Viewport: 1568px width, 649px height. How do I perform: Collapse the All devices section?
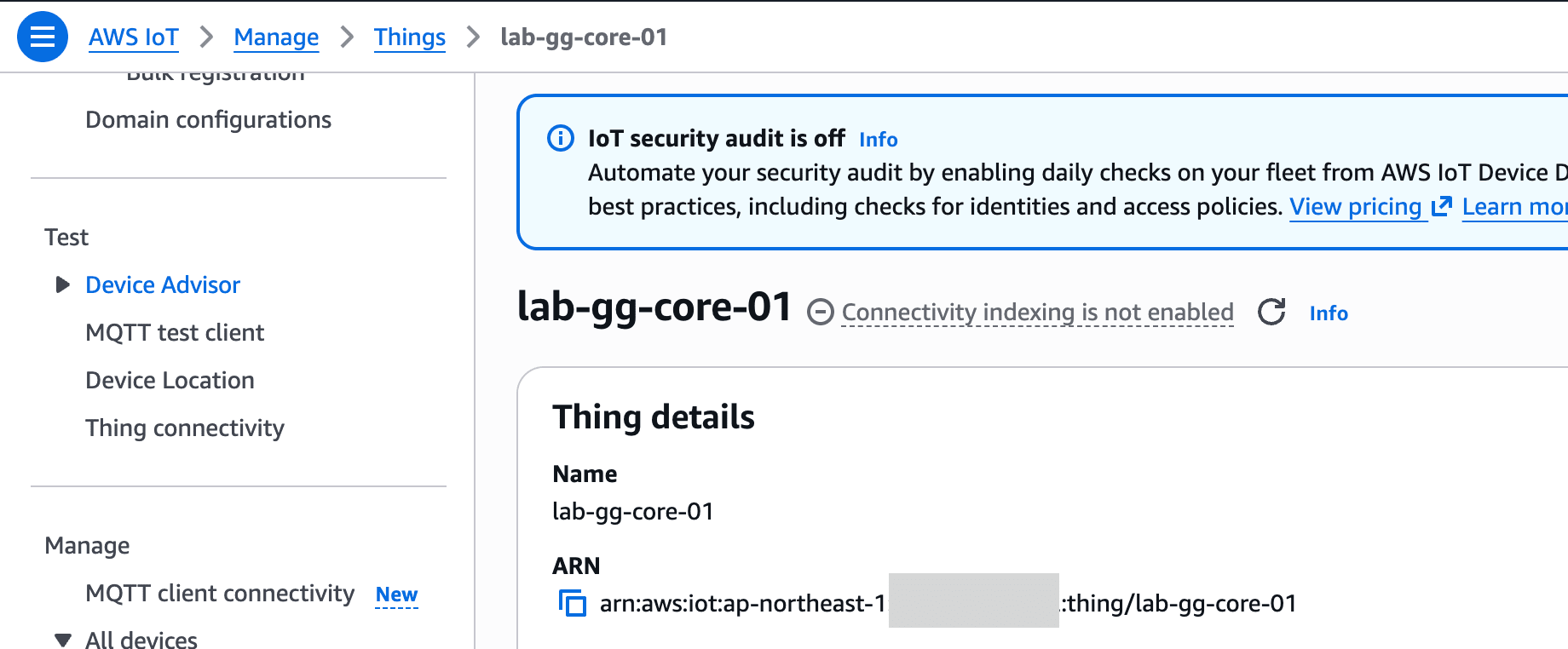tap(62, 639)
